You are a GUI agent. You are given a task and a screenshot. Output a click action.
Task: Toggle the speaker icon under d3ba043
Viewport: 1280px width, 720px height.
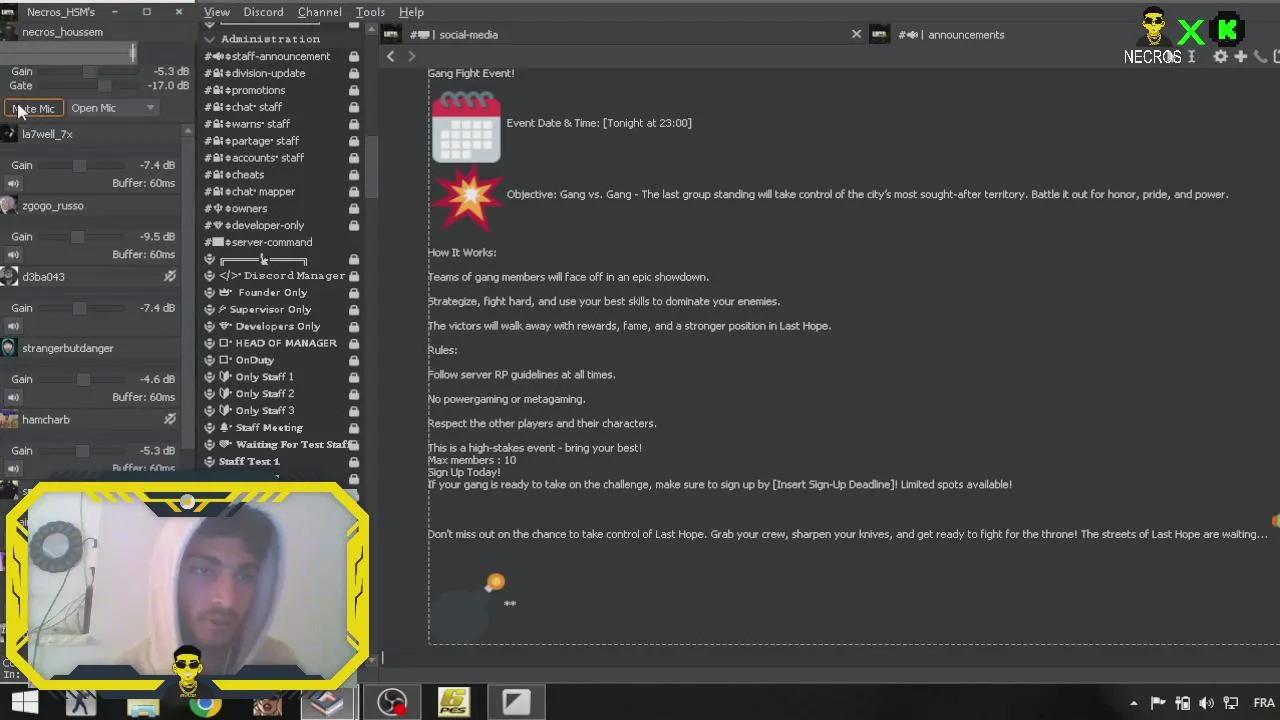pos(13,326)
